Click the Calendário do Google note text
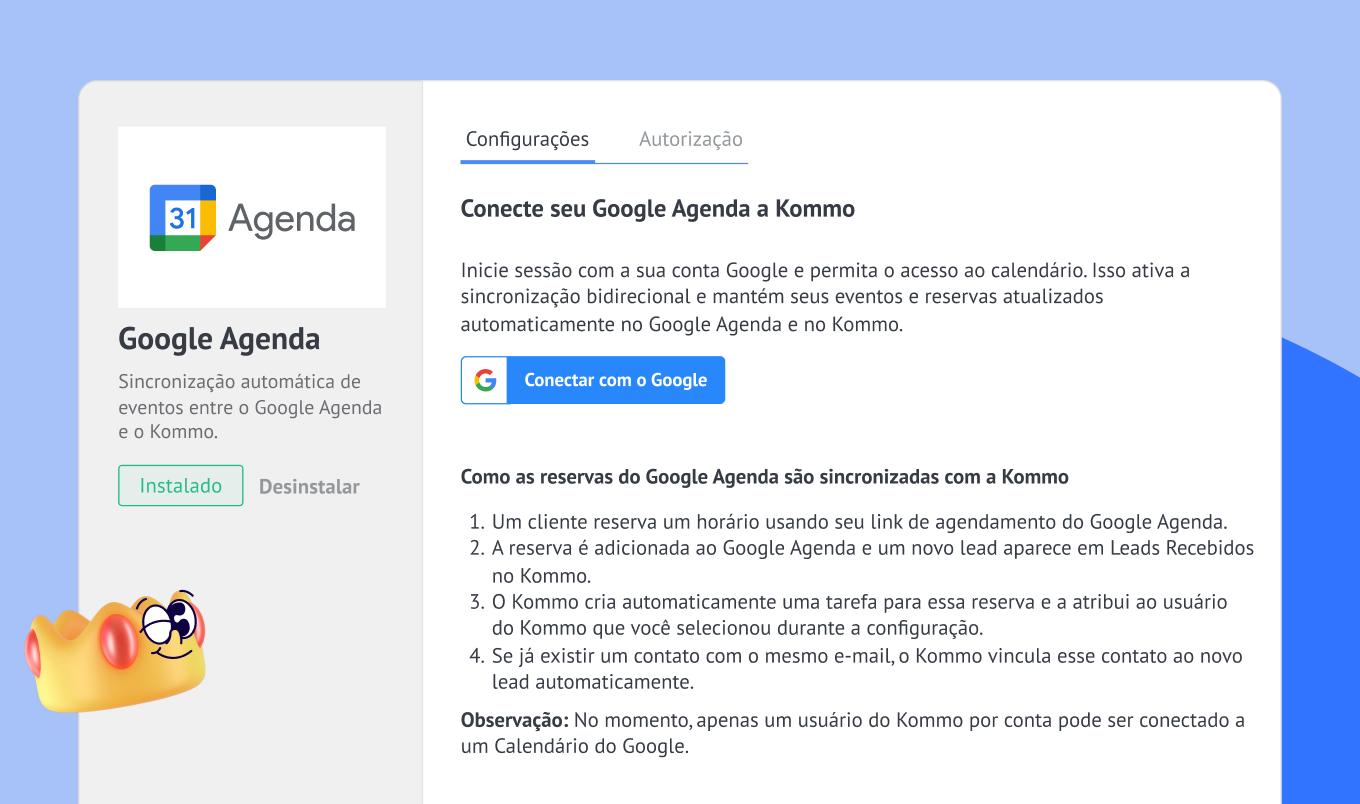Viewport: 1360px width, 804px height. click(x=575, y=747)
